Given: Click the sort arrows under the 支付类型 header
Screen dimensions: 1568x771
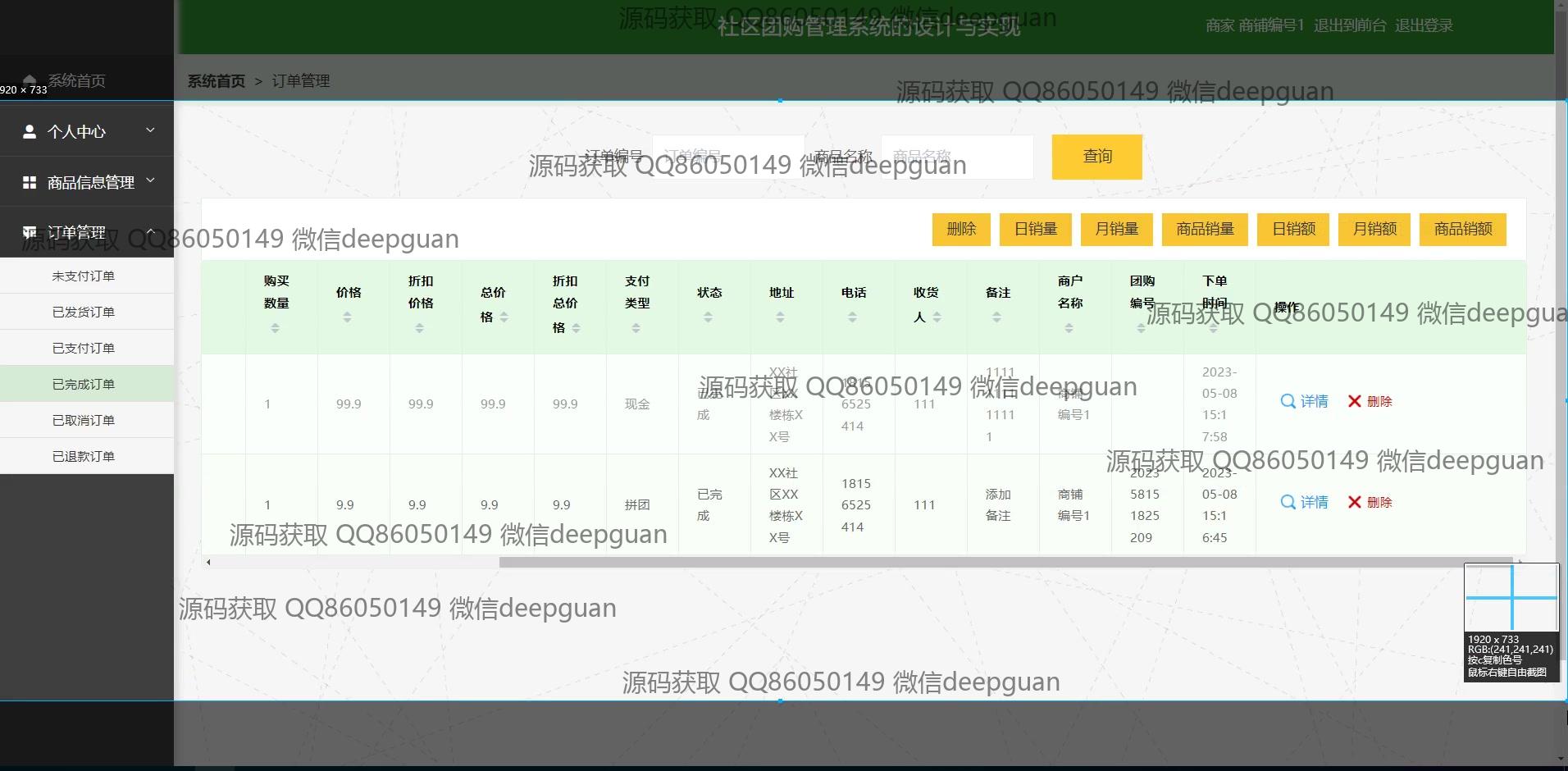Looking at the screenshot, I should (636, 328).
